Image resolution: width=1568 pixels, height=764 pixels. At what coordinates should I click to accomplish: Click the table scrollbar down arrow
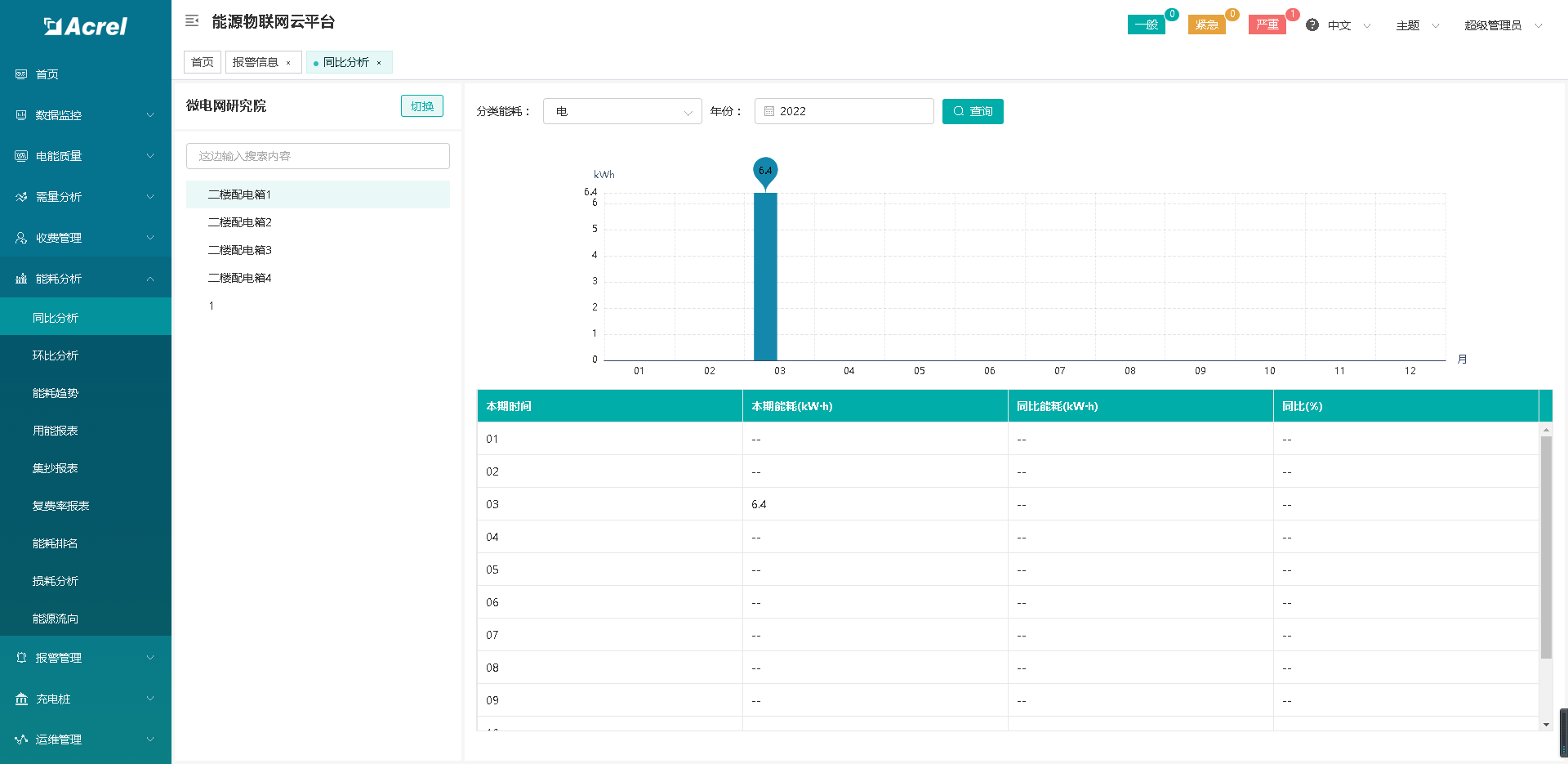point(1545,724)
